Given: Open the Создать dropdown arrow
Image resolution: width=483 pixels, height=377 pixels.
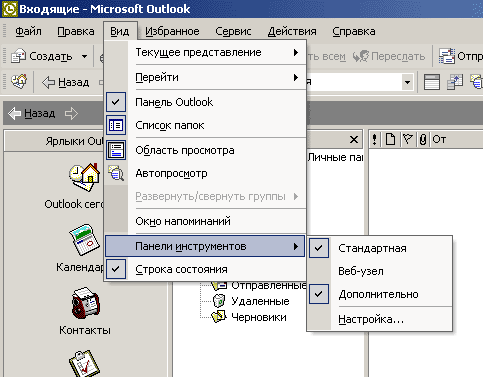Looking at the screenshot, I should (85, 56).
